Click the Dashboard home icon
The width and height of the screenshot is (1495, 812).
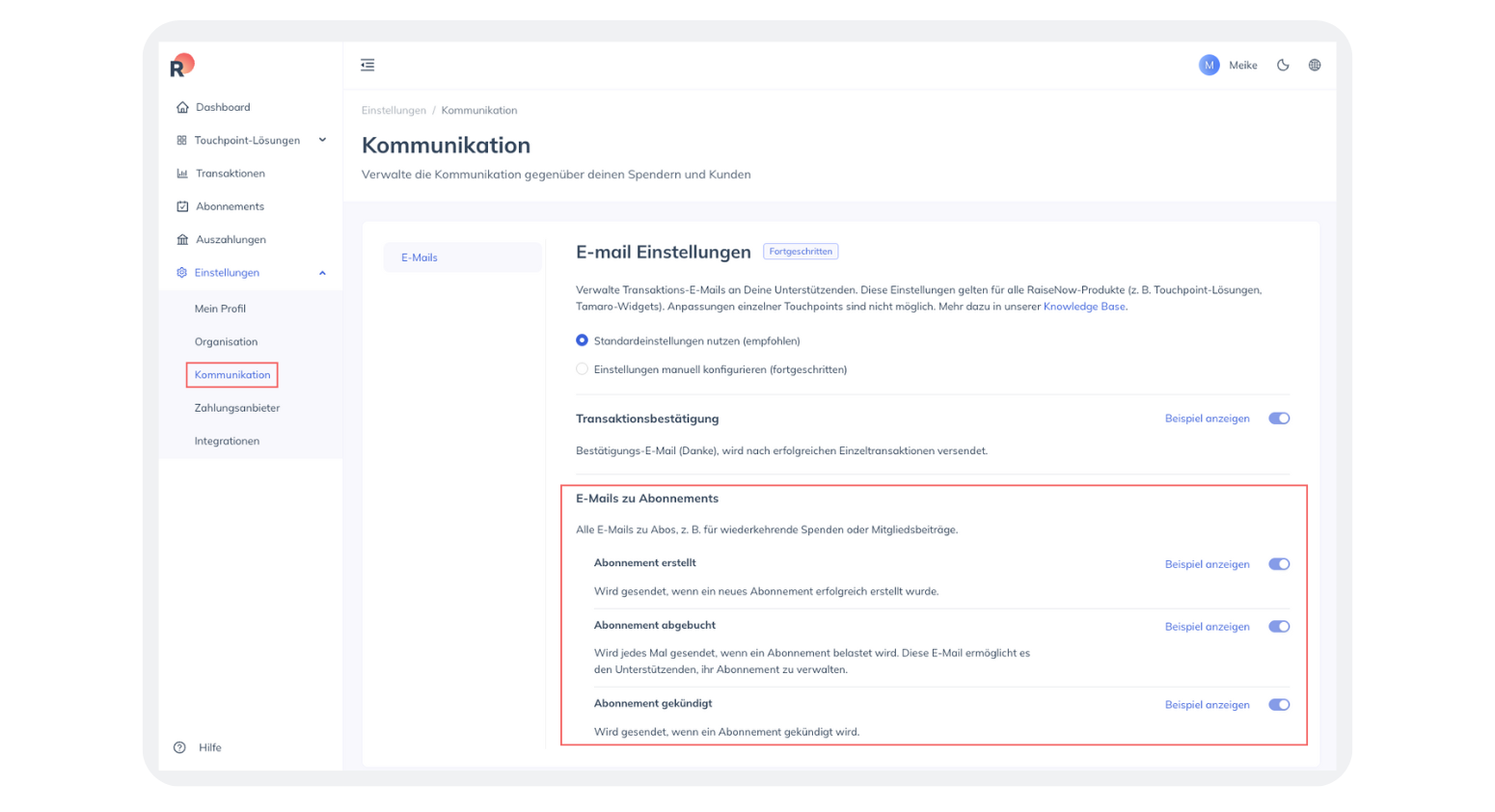click(x=182, y=107)
